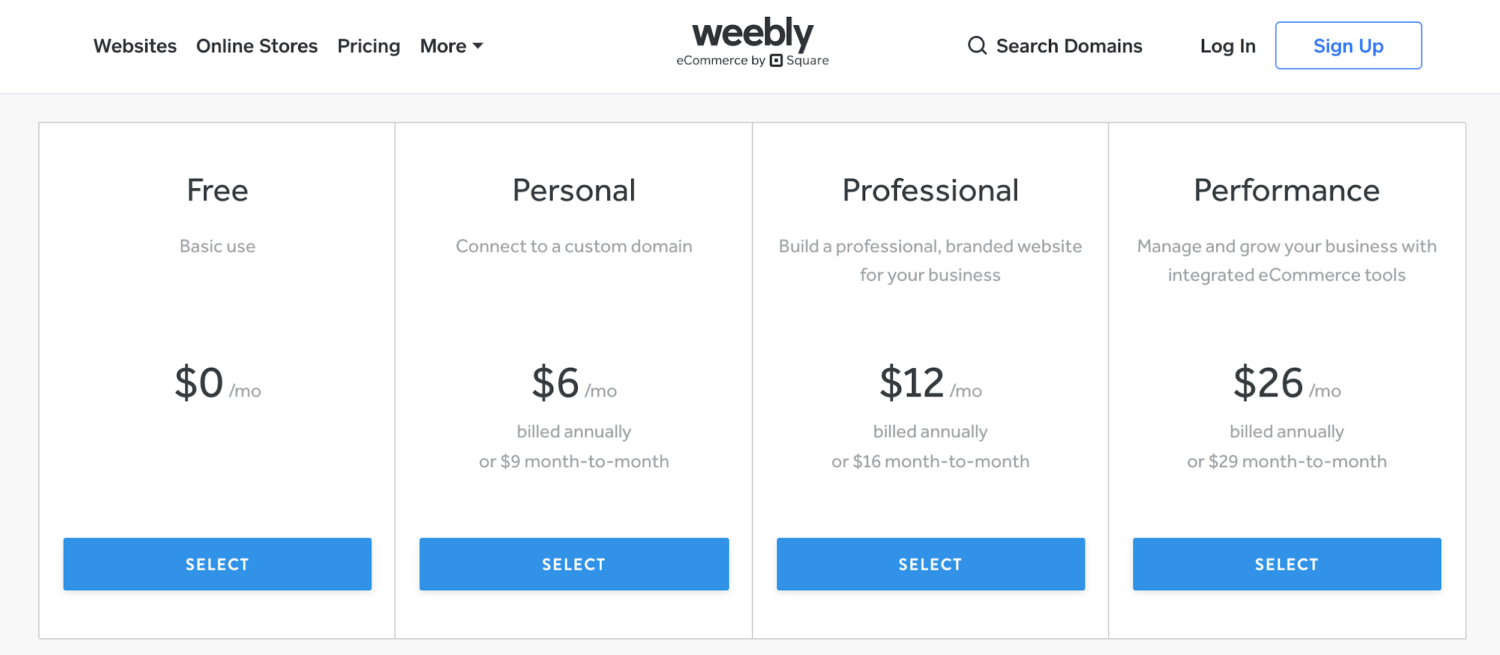The width and height of the screenshot is (1500, 655).
Task: Select the Free plan
Action: (x=217, y=564)
